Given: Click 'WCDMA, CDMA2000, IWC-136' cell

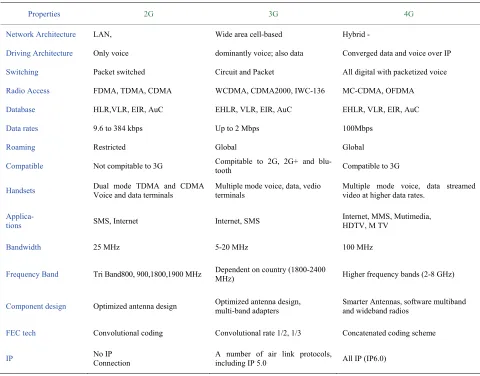Looking at the screenshot, I should click(x=270, y=91).
